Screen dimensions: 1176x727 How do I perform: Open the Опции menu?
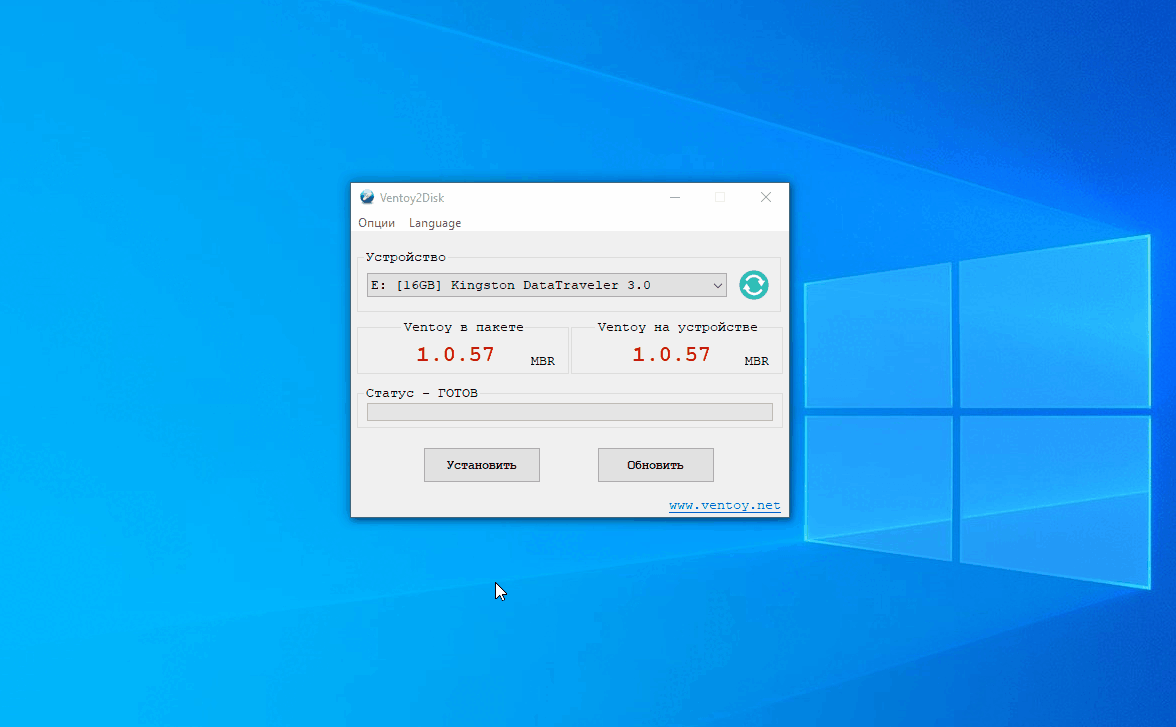pyautogui.click(x=376, y=223)
